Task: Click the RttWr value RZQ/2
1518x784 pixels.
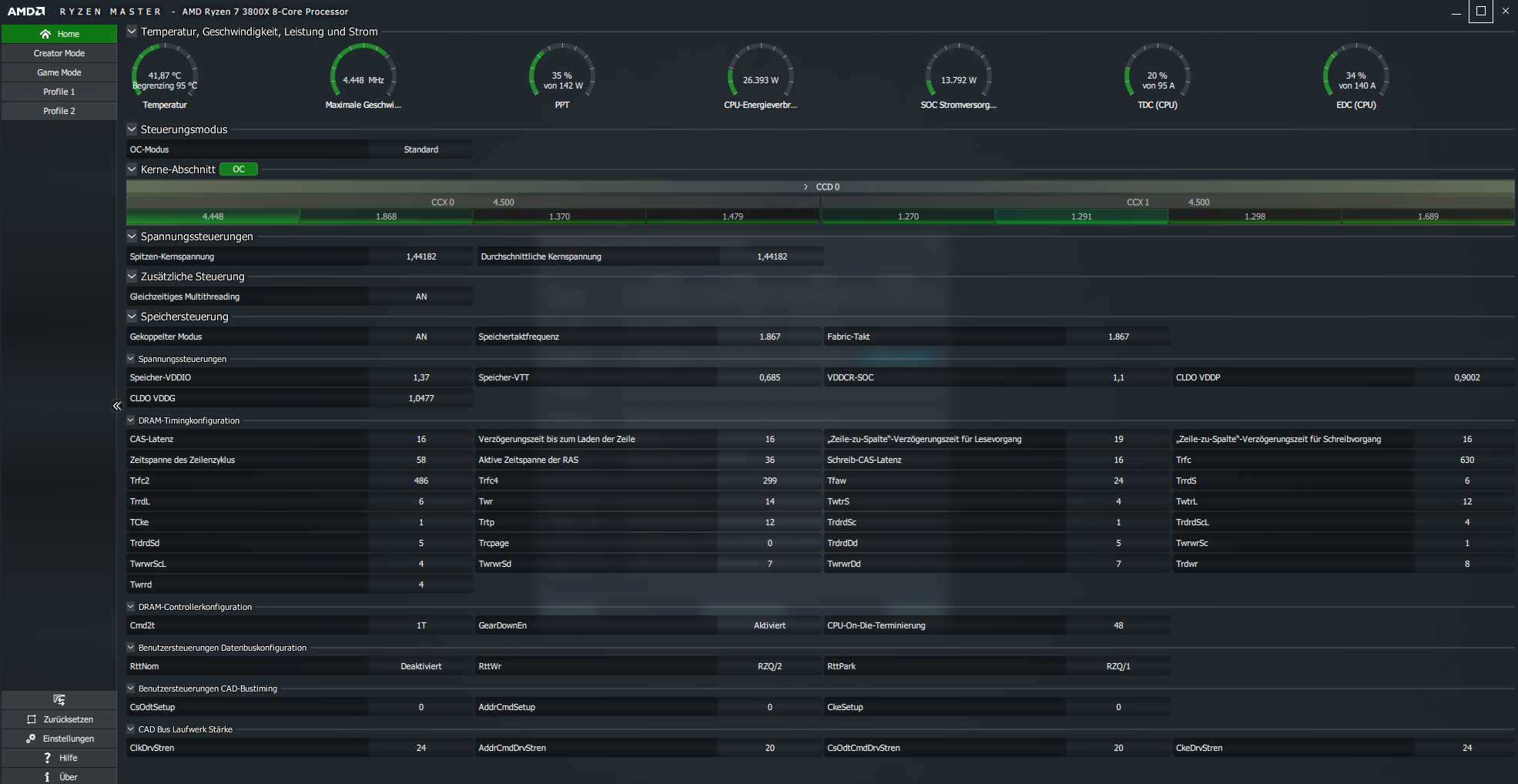Action: point(770,666)
